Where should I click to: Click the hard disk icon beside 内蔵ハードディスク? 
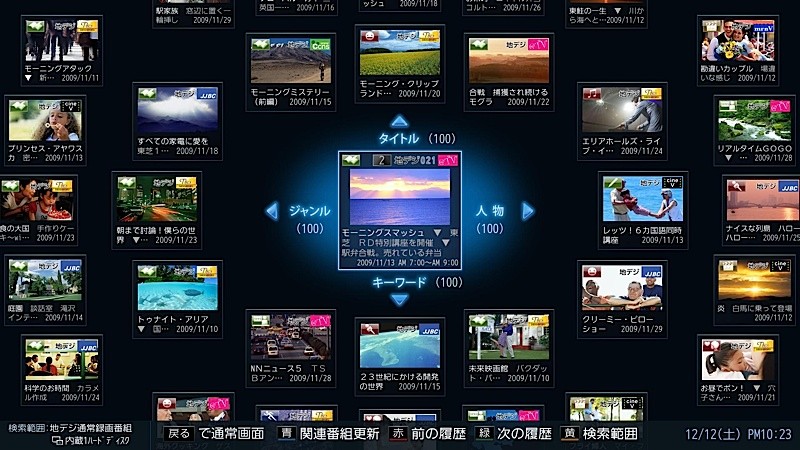tap(57, 440)
